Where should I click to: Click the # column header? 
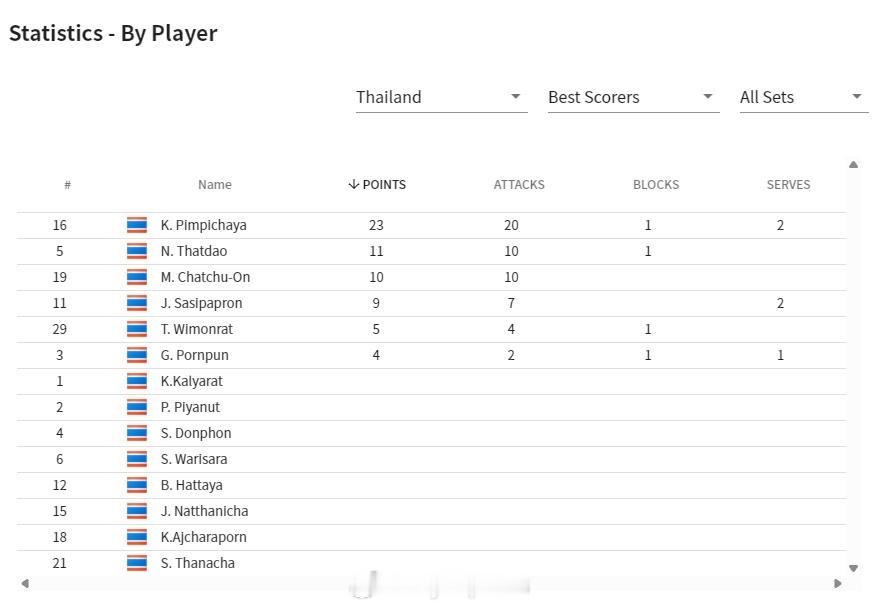(67, 184)
